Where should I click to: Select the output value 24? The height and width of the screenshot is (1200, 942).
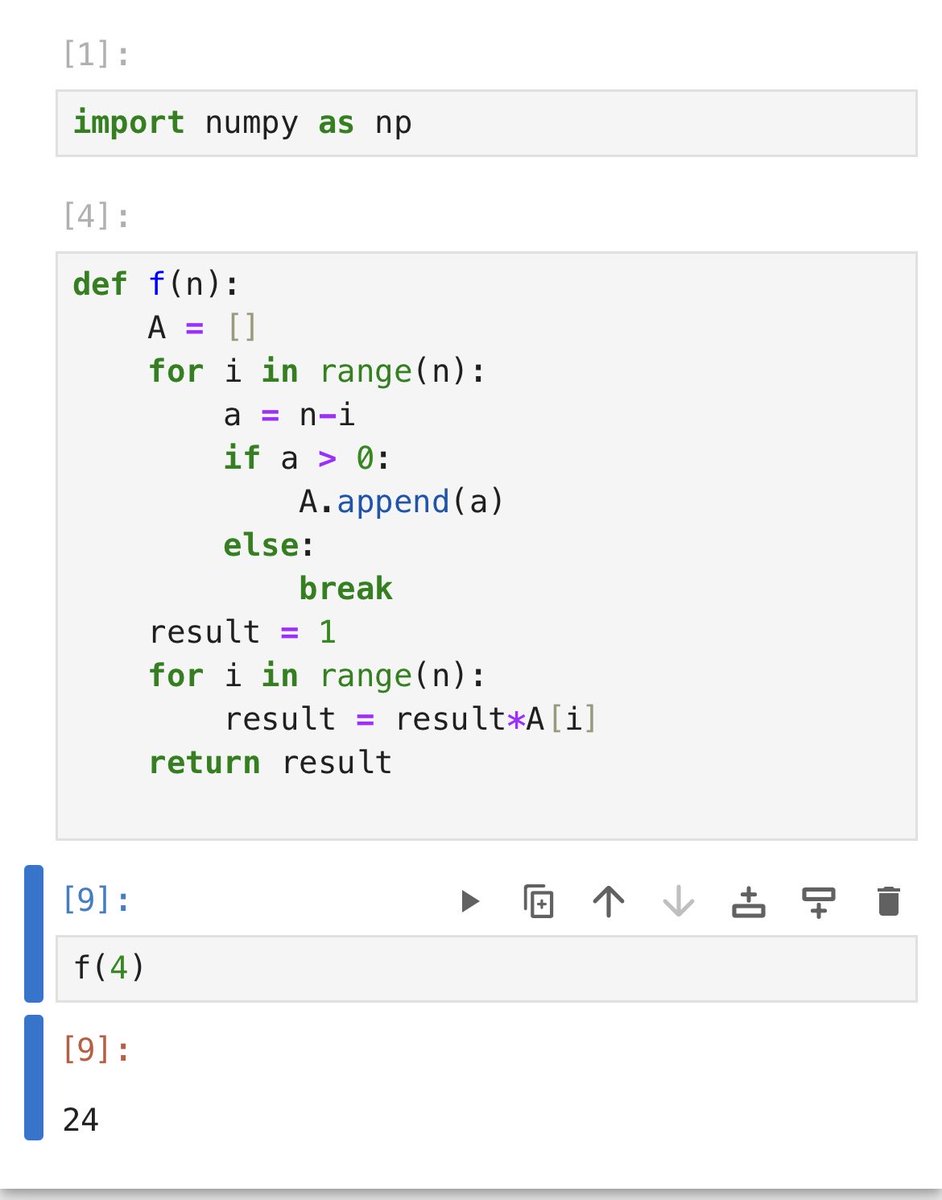pyautogui.click(x=81, y=1120)
